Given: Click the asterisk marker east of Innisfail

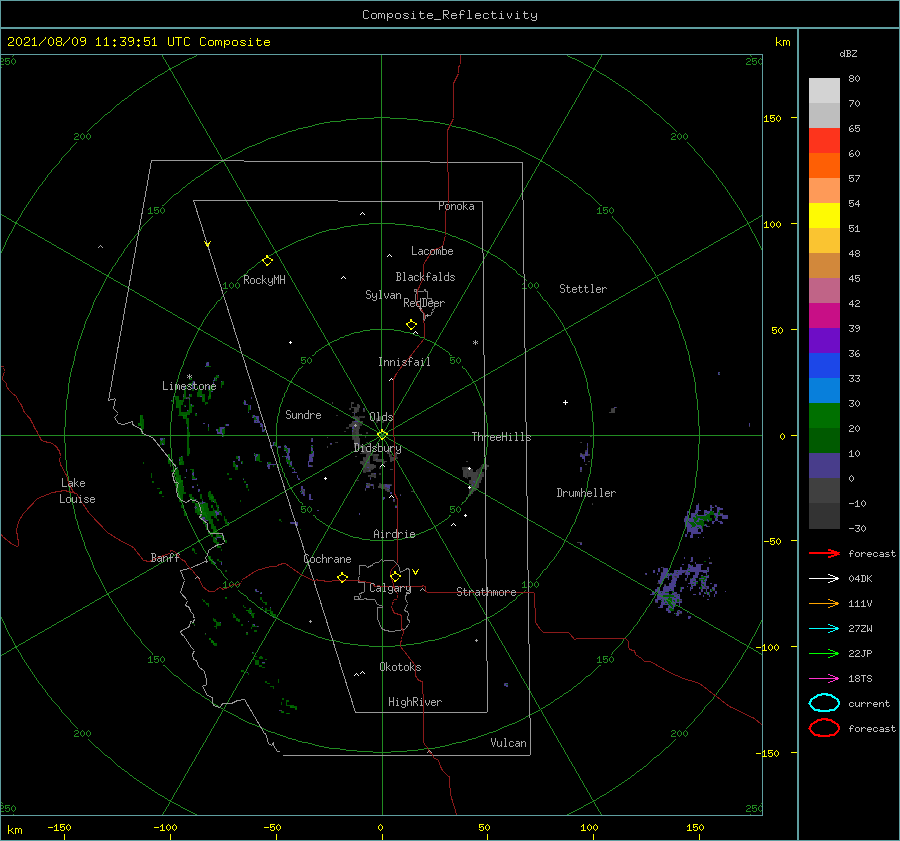Looking at the screenshot, I should pos(475,343).
